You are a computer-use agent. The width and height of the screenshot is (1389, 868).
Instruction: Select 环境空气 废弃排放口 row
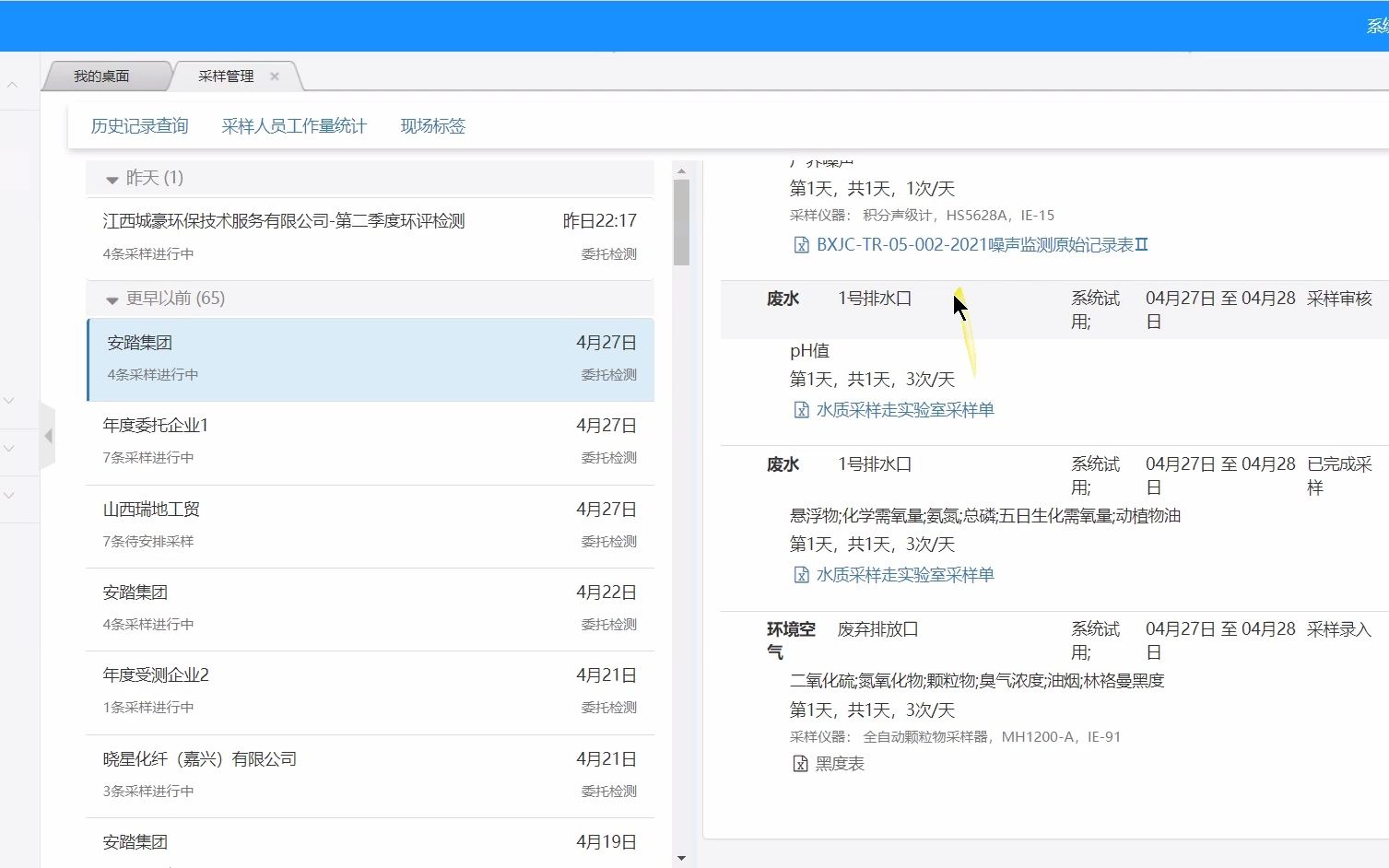(1054, 640)
